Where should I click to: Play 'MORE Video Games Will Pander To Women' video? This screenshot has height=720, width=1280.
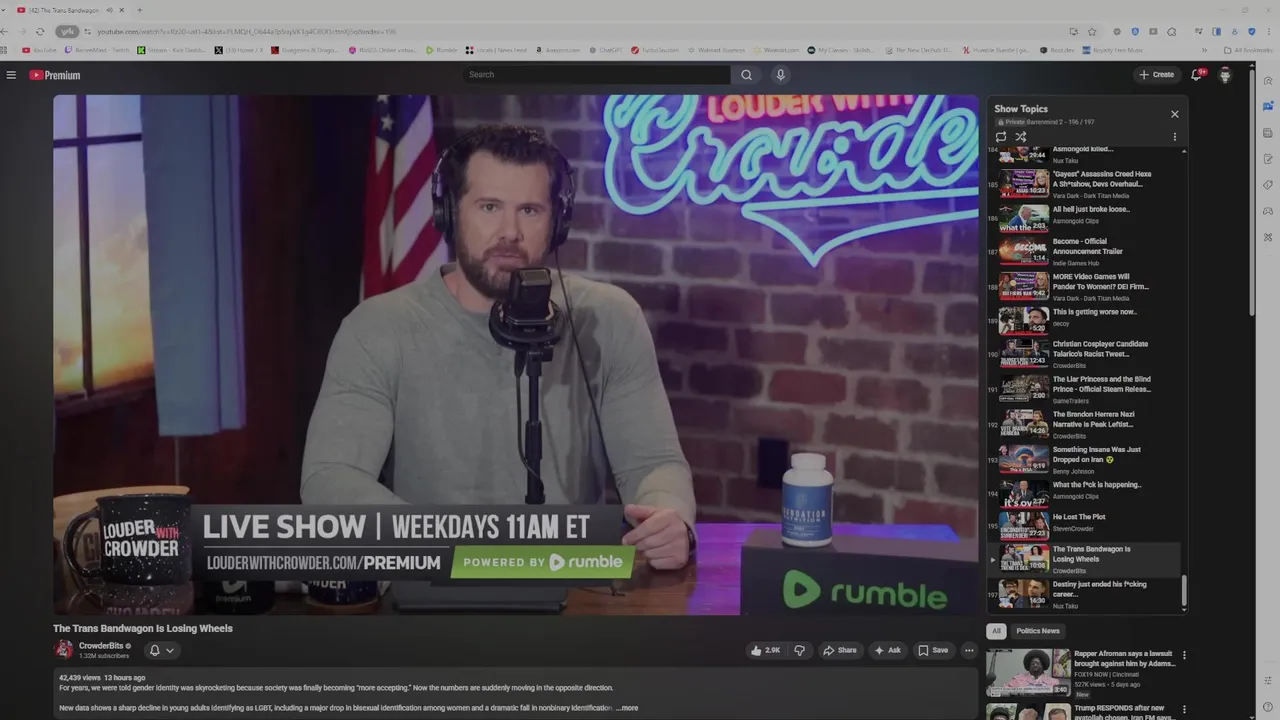tap(1085, 286)
